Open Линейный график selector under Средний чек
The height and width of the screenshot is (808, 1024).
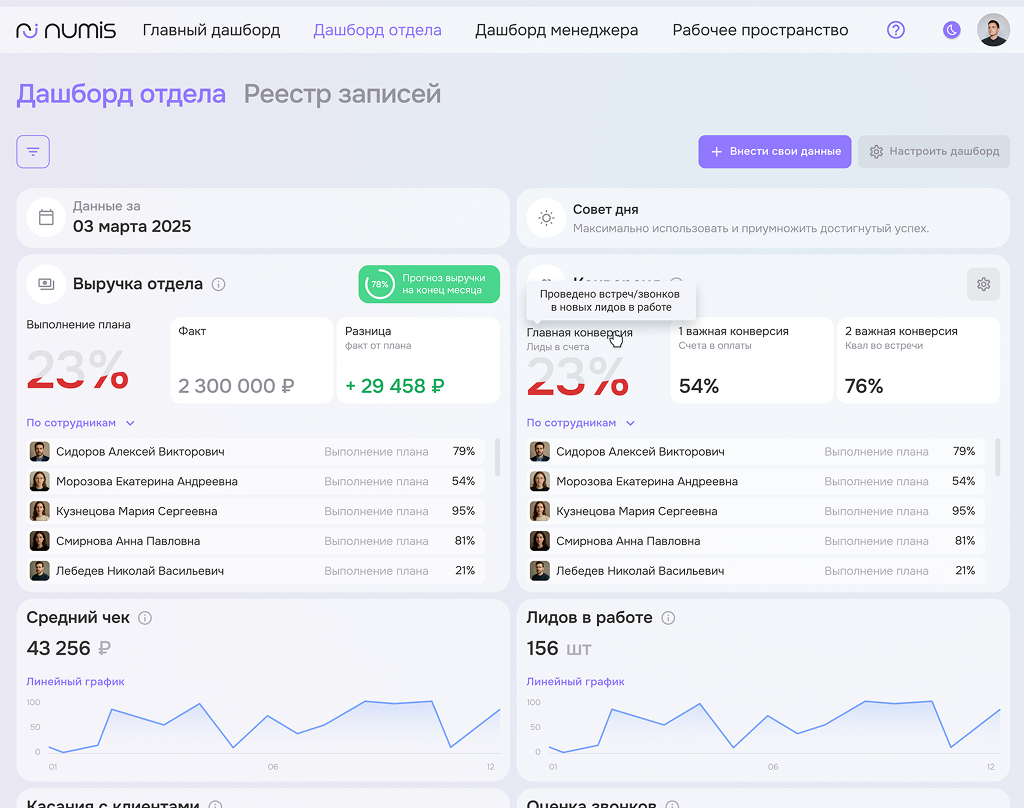[x=75, y=682]
